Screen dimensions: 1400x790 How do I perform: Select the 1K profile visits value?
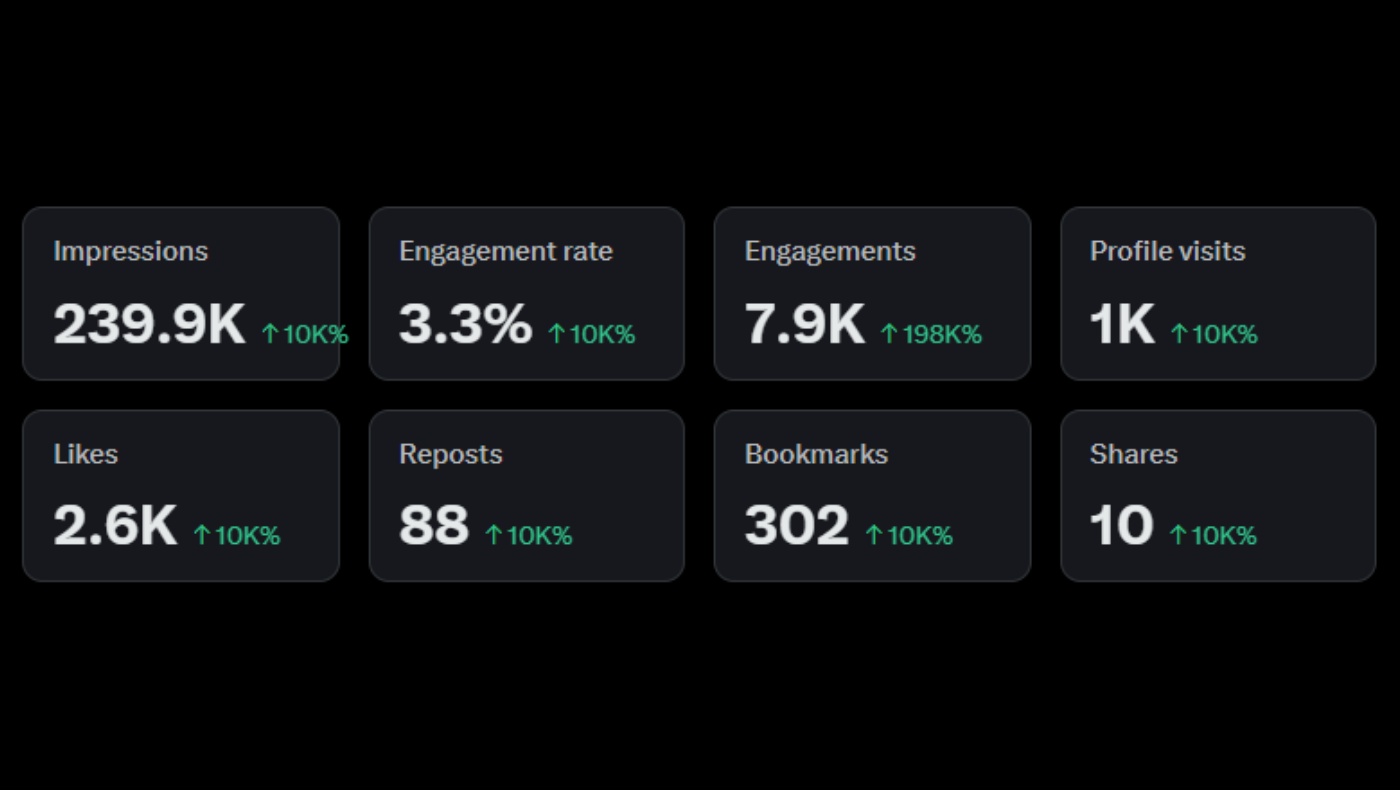click(x=1122, y=324)
